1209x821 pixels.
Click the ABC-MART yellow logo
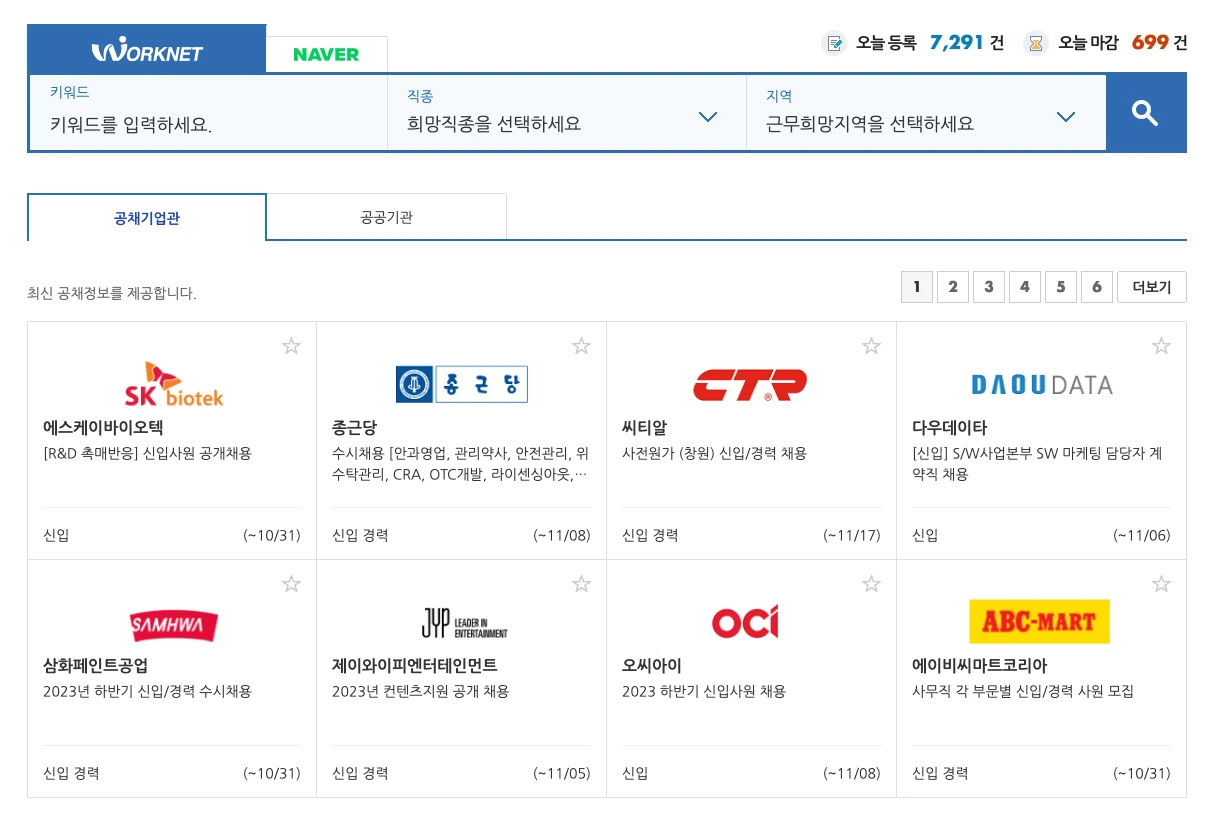[1041, 621]
